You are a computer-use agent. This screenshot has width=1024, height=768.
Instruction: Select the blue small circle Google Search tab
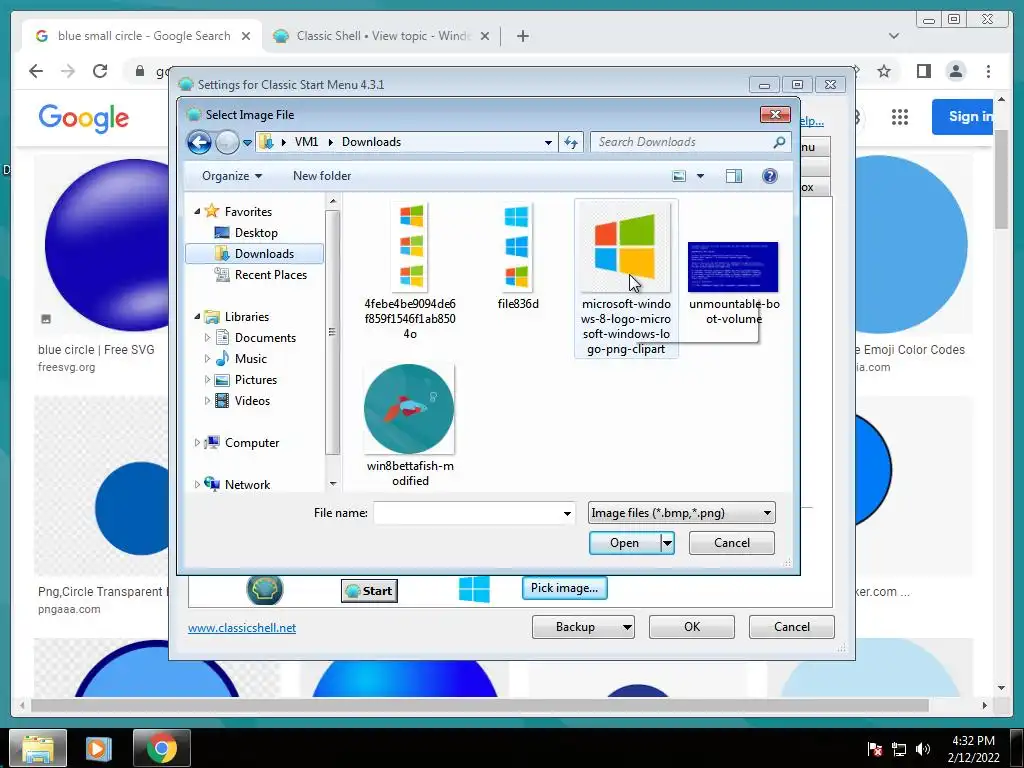(143, 36)
